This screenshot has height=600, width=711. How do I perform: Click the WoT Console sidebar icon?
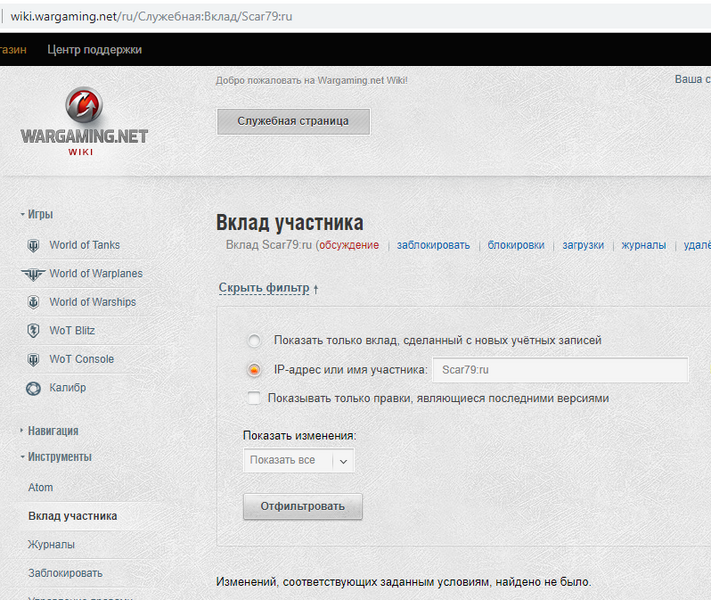[32, 359]
